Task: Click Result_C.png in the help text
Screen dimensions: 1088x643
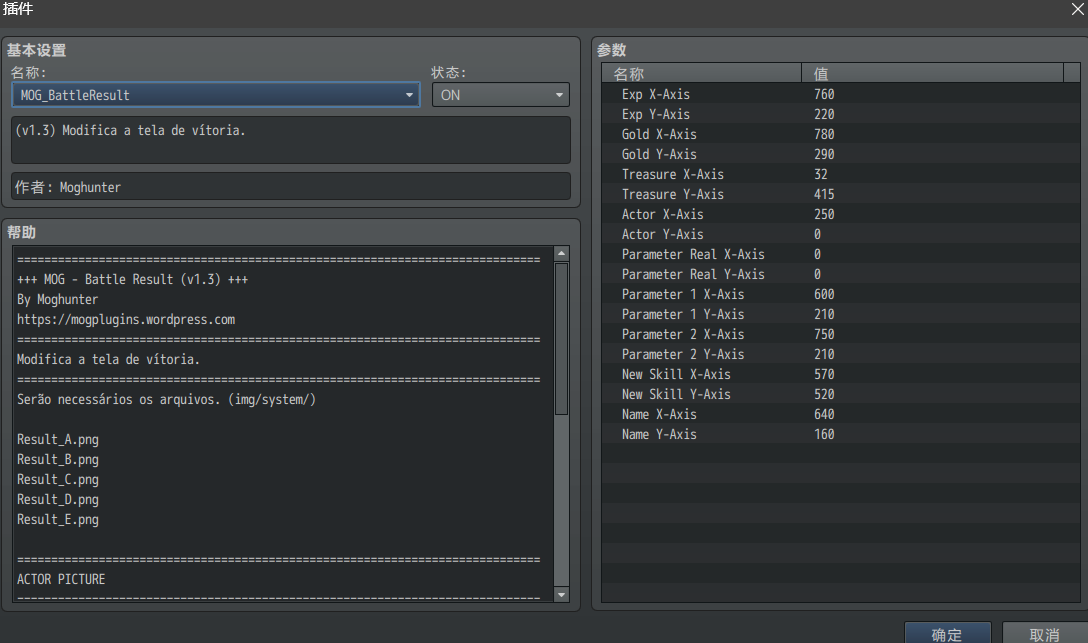Action: tap(58, 480)
